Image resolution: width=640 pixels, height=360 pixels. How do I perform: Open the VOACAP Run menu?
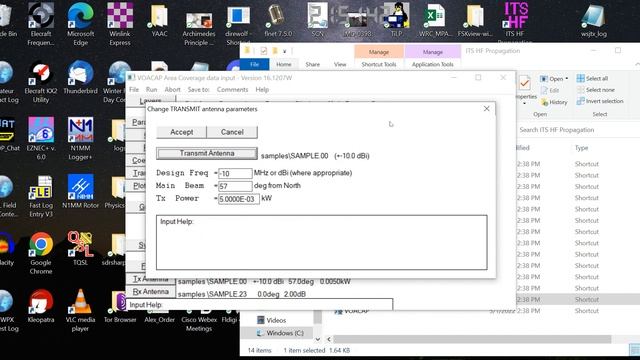pos(151,89)
